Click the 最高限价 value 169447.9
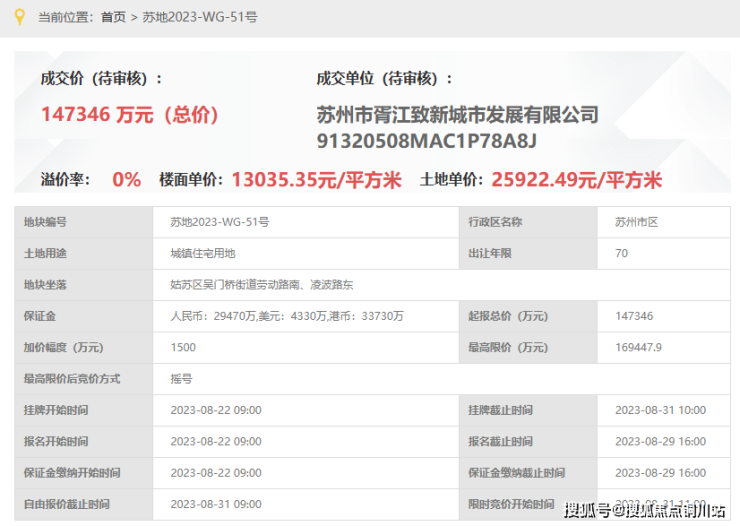This screenshot has height=526, width=740. click(639, 347)
